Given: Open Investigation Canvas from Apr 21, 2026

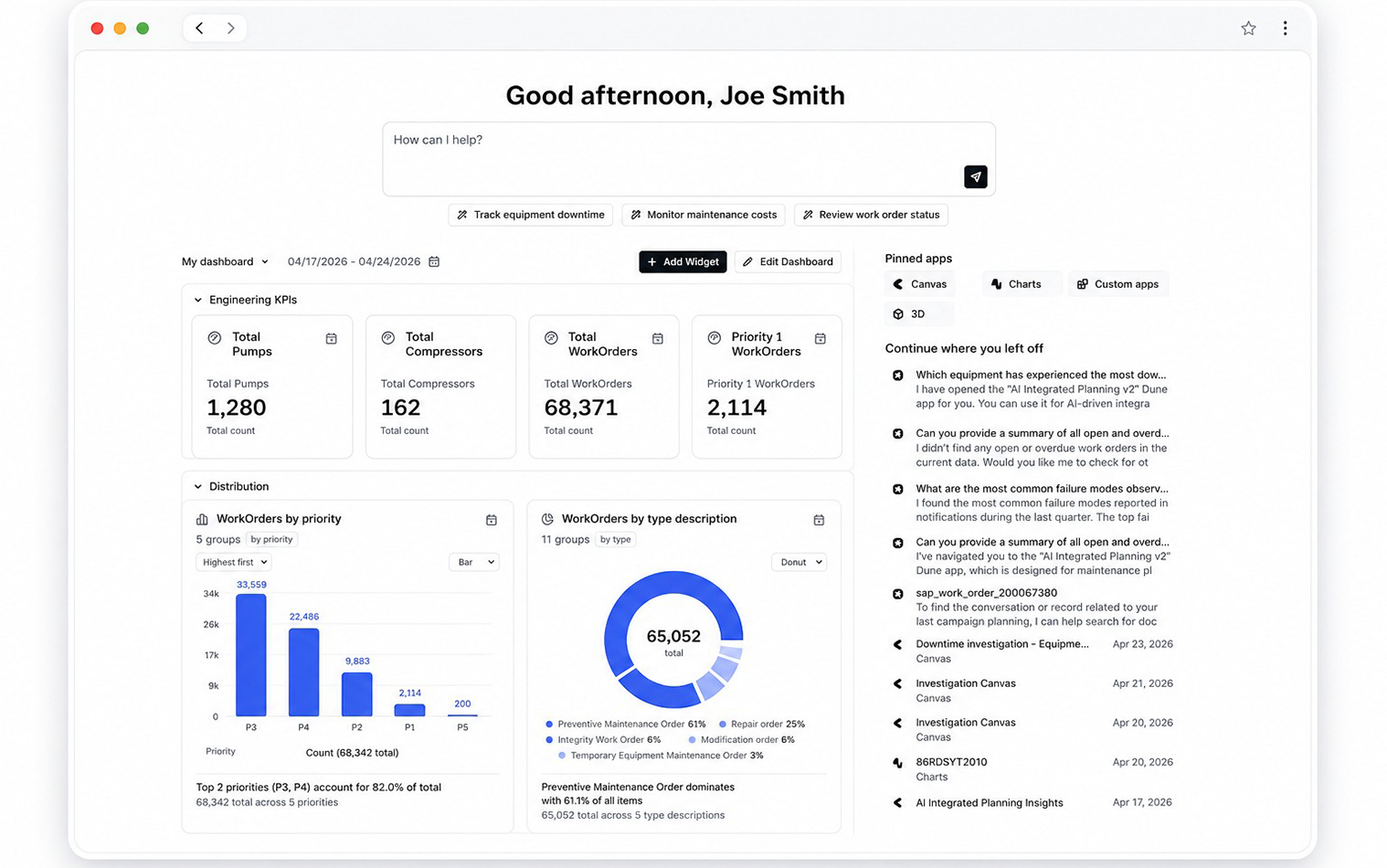Looking at the screenshot, I should coord(1032,690).
